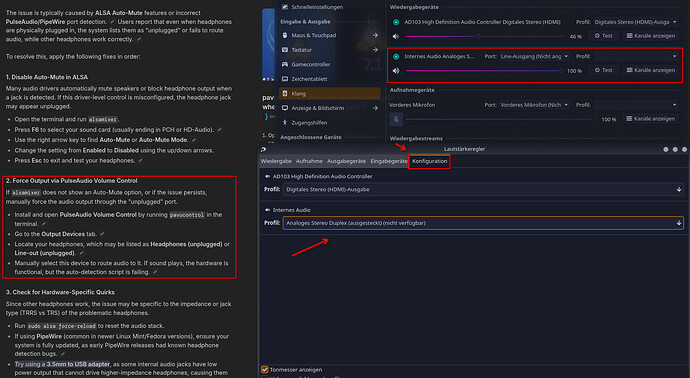Click the citation icon after 'Auto-Mute Mode.'
This screenshot has height=378, width=690.
tap(194, 140)
